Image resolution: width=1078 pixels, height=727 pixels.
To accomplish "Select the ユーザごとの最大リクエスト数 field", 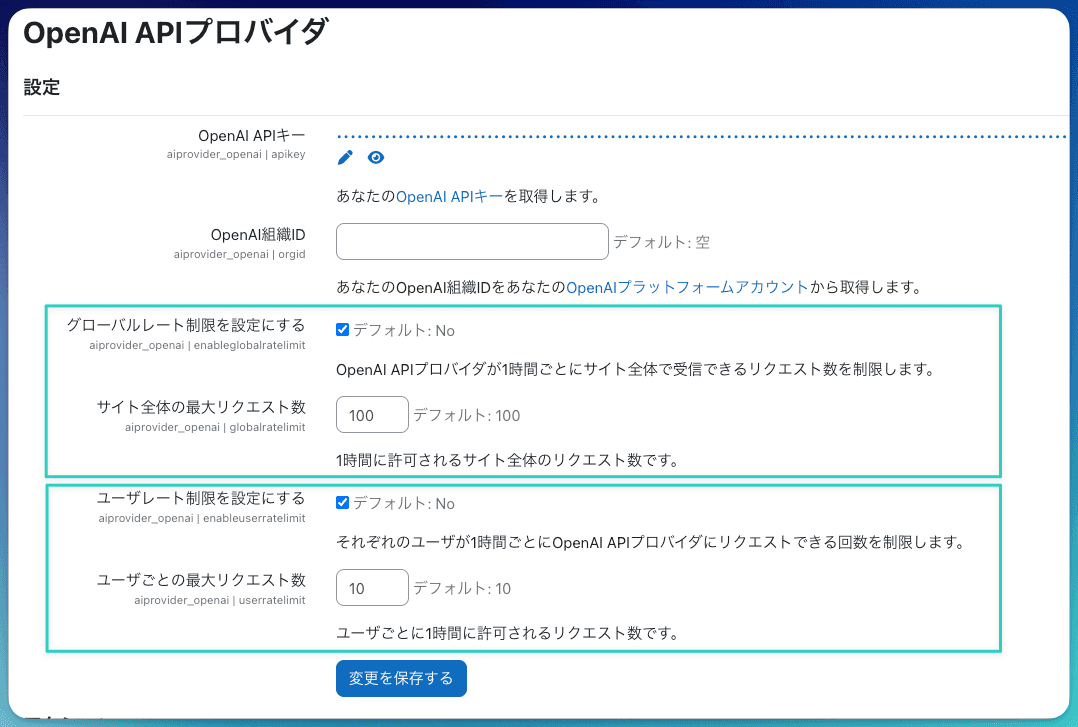I will 372,588.
